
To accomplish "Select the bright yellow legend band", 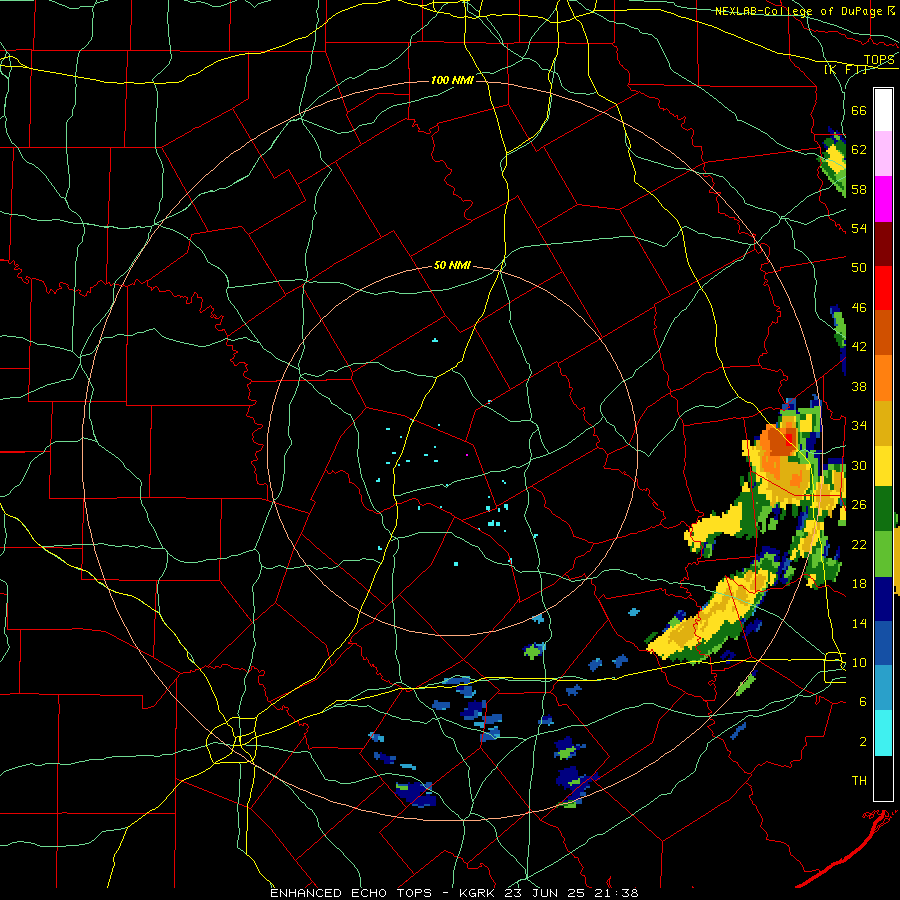I will pyautogui.click(x=883, y=466).
